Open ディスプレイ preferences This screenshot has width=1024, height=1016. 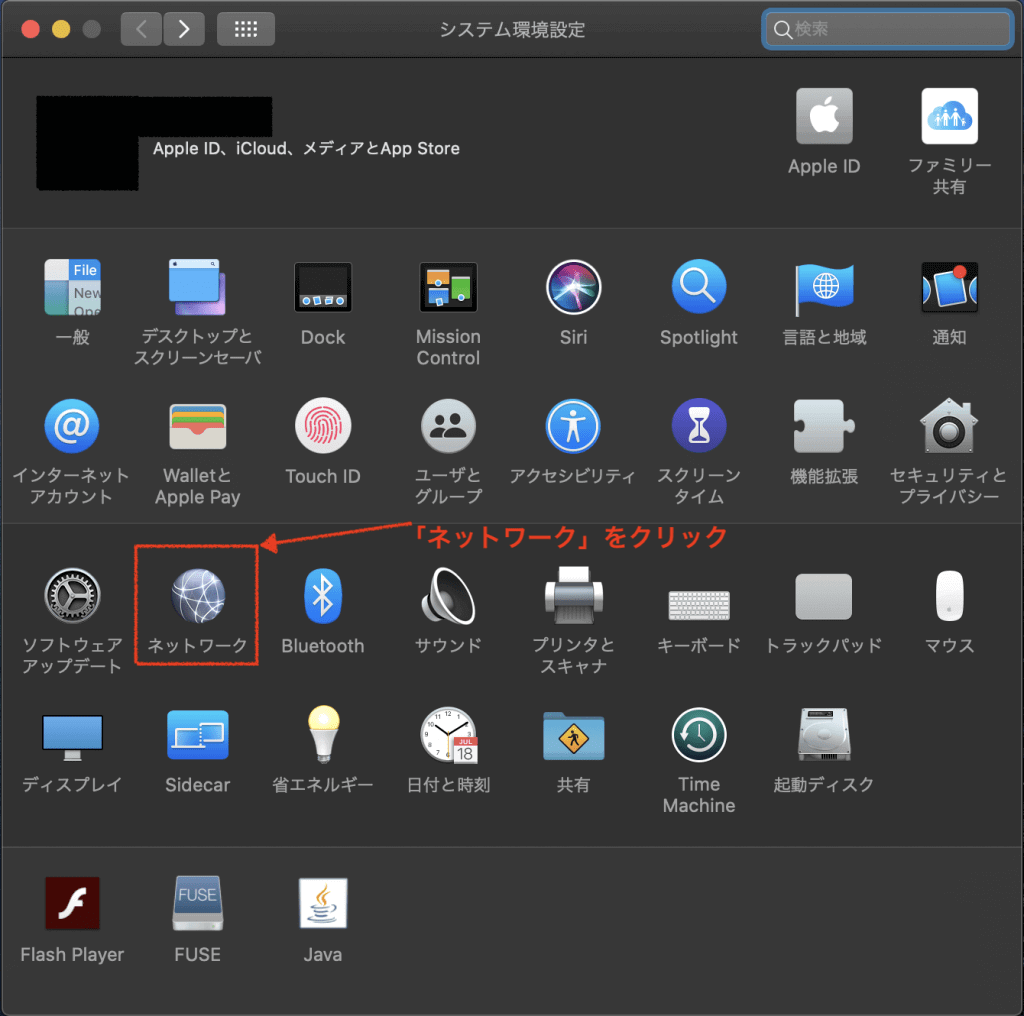[x=72, y=738]
